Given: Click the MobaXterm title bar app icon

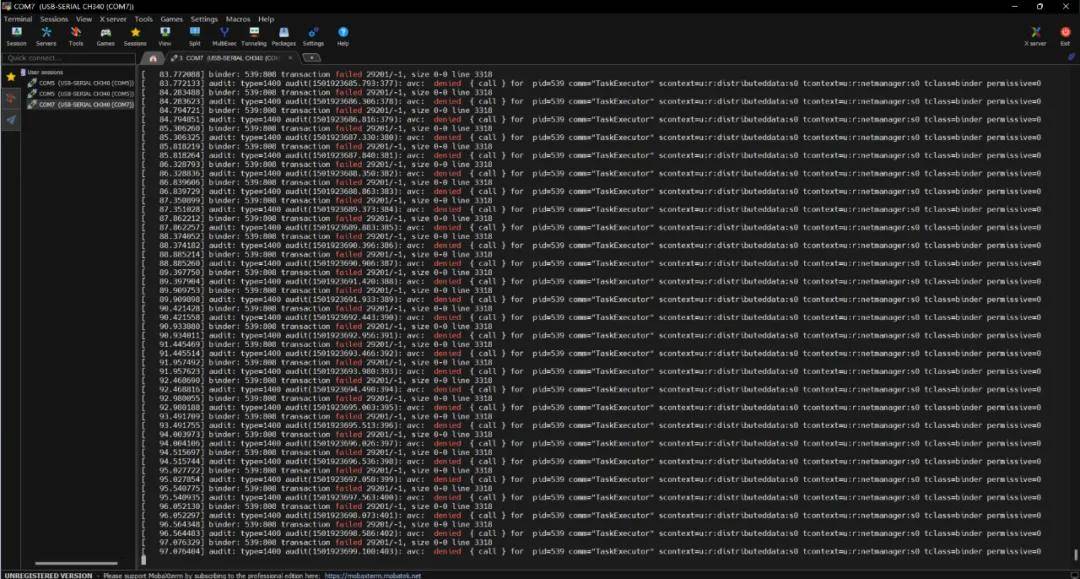Looking at the screenshot, I should click(x=6, y=6).
